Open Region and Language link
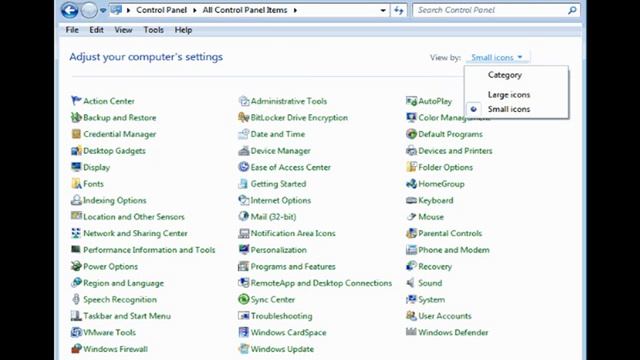Viewport: 640px width, 360px height. point(123,283)
